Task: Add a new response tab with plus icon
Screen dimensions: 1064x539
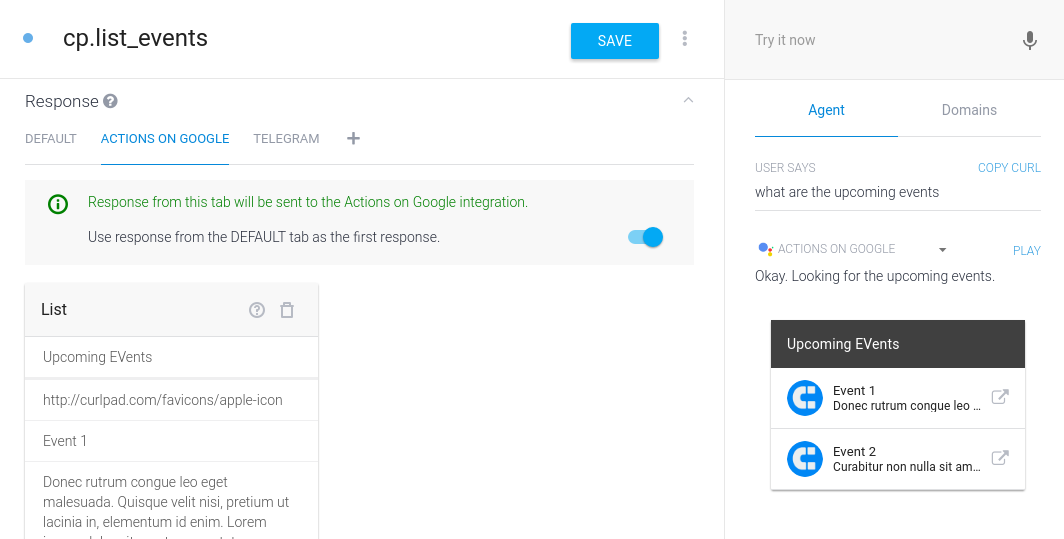Action: click(353, 139)
